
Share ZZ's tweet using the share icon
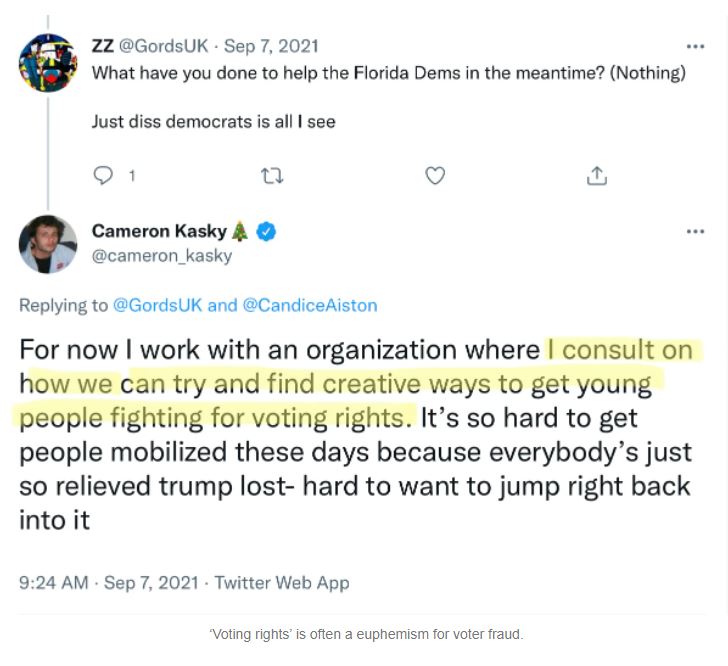[597, 176]
